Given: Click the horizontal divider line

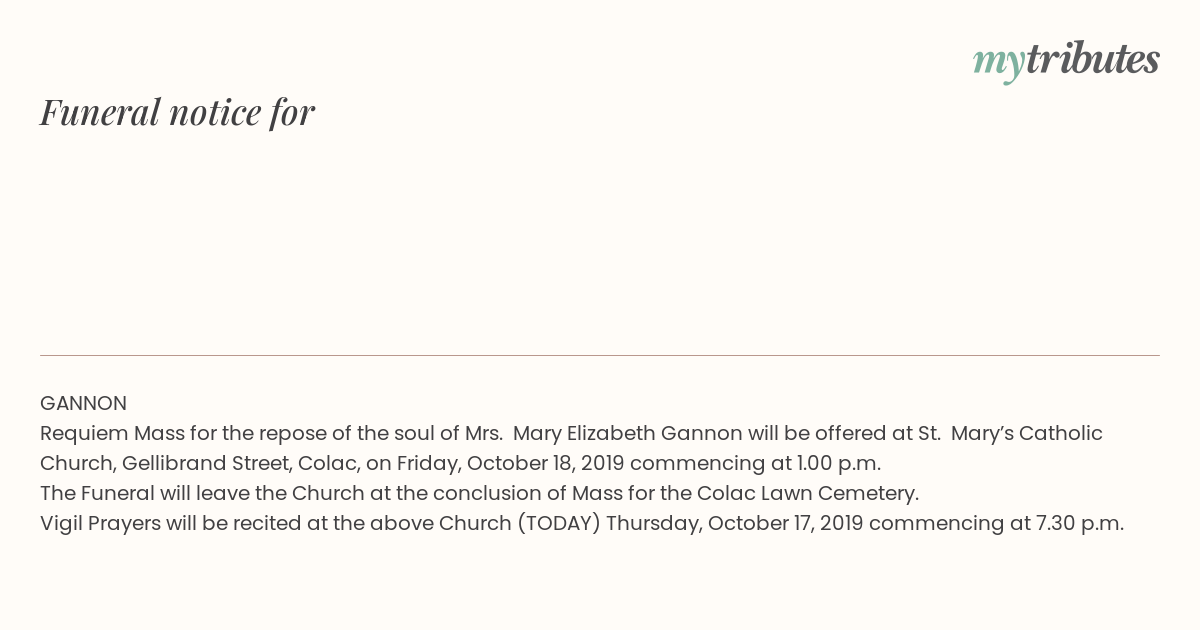Looking at the screenshot, I should point(600,355).
